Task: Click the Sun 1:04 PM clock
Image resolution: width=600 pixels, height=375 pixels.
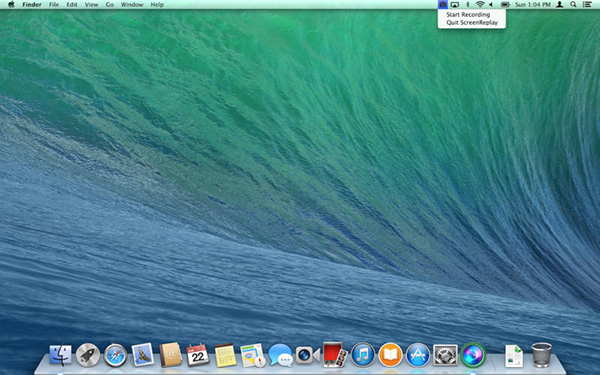Action: 533,5
